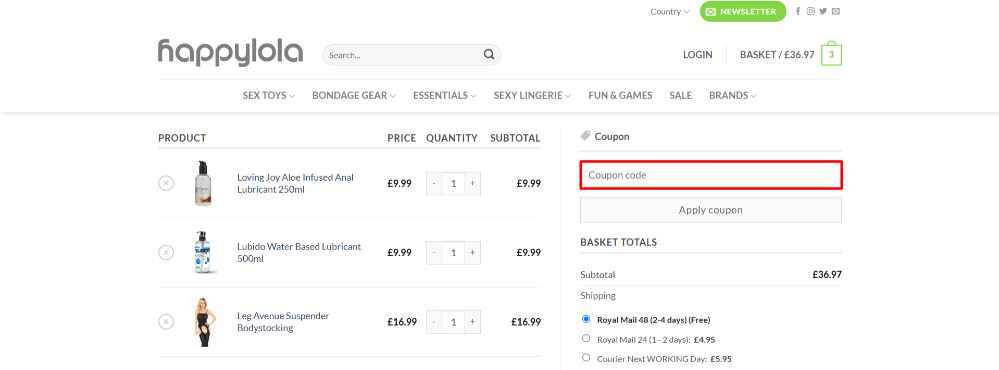Viewport: 999px width, 370px height.
Task: Open Loving Joy Aloe Infused Lubricant product link
Action: point(295,183)
